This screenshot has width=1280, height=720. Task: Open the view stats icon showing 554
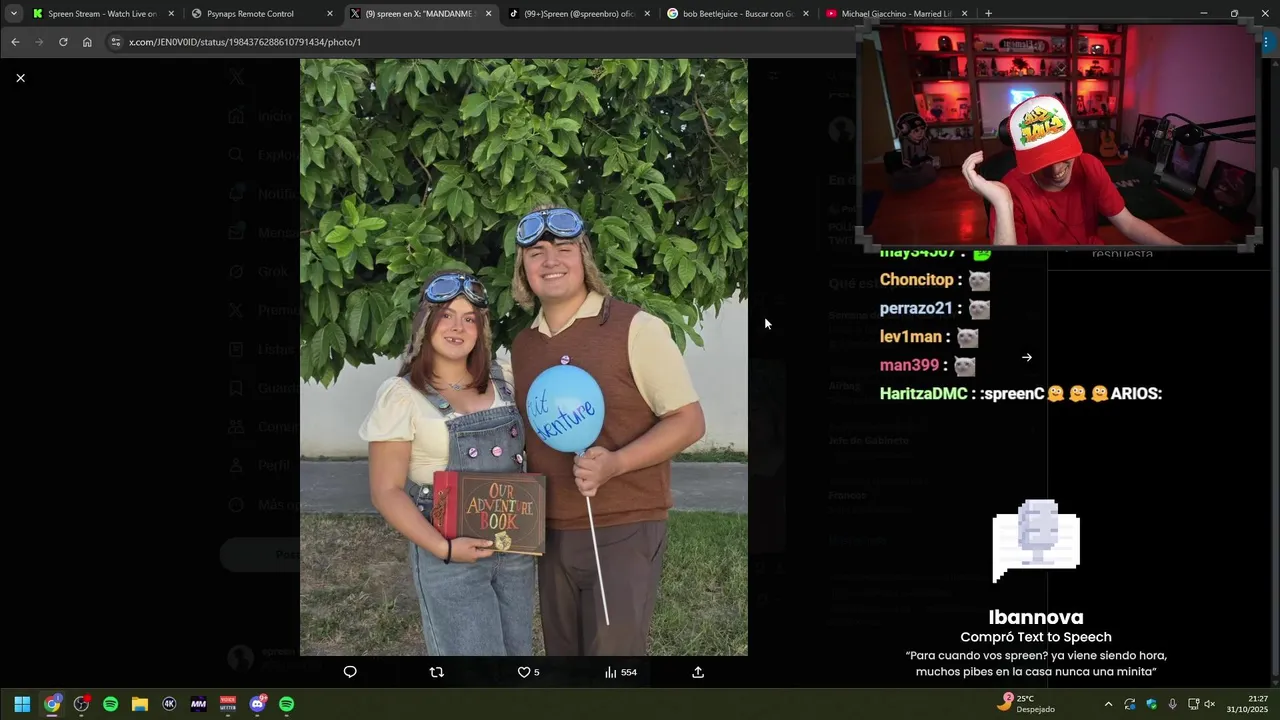[x=620, y=672]
